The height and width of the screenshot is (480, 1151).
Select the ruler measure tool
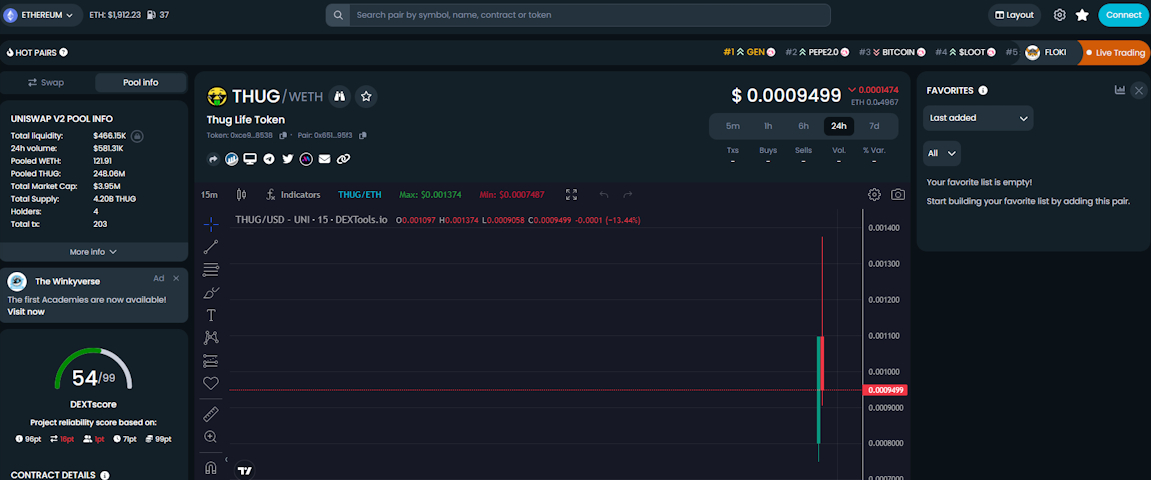(x=211, y=414)
